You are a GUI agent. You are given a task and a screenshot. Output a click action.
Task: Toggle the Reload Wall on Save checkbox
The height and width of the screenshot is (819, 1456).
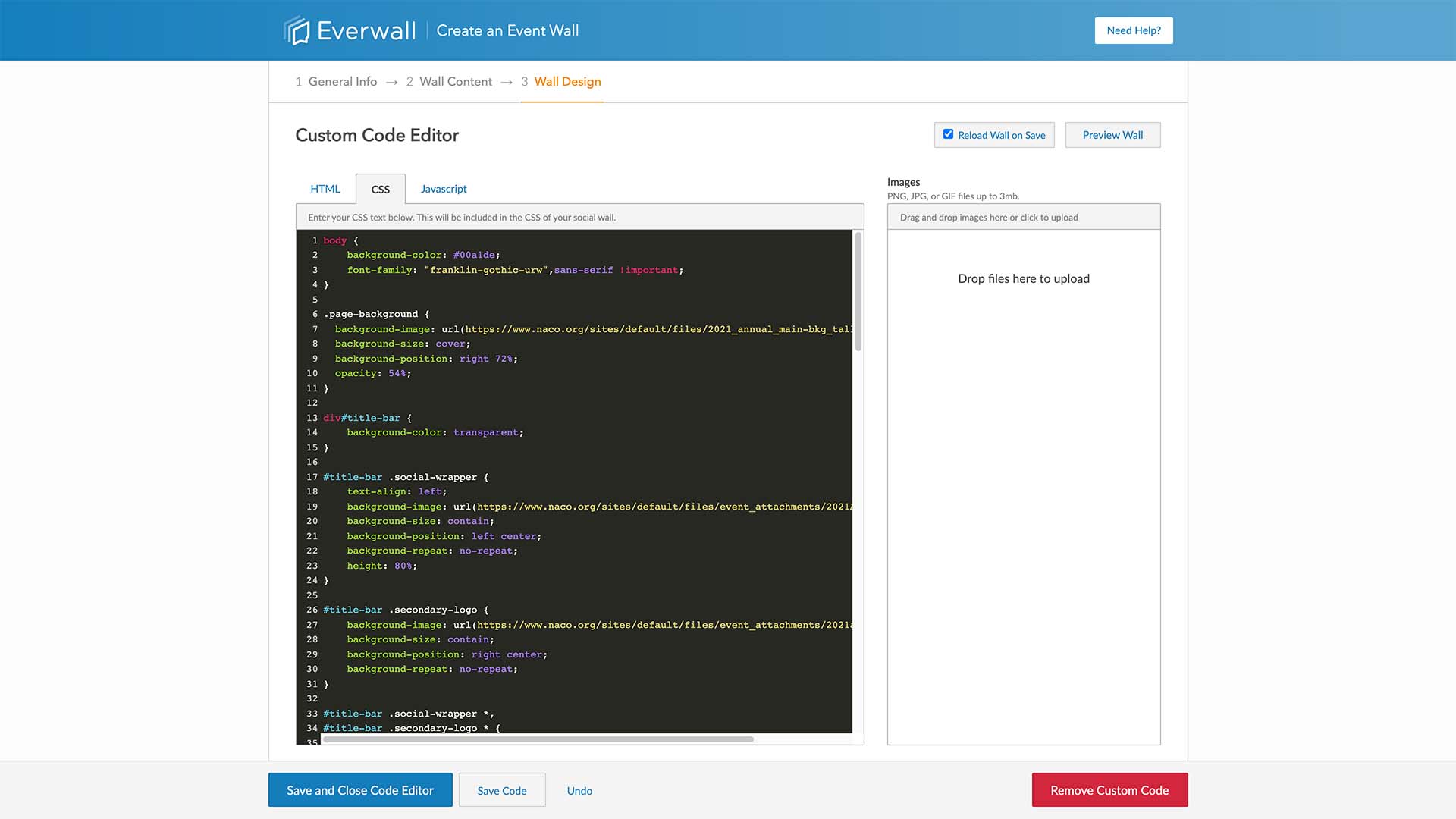tap(948, 133)
